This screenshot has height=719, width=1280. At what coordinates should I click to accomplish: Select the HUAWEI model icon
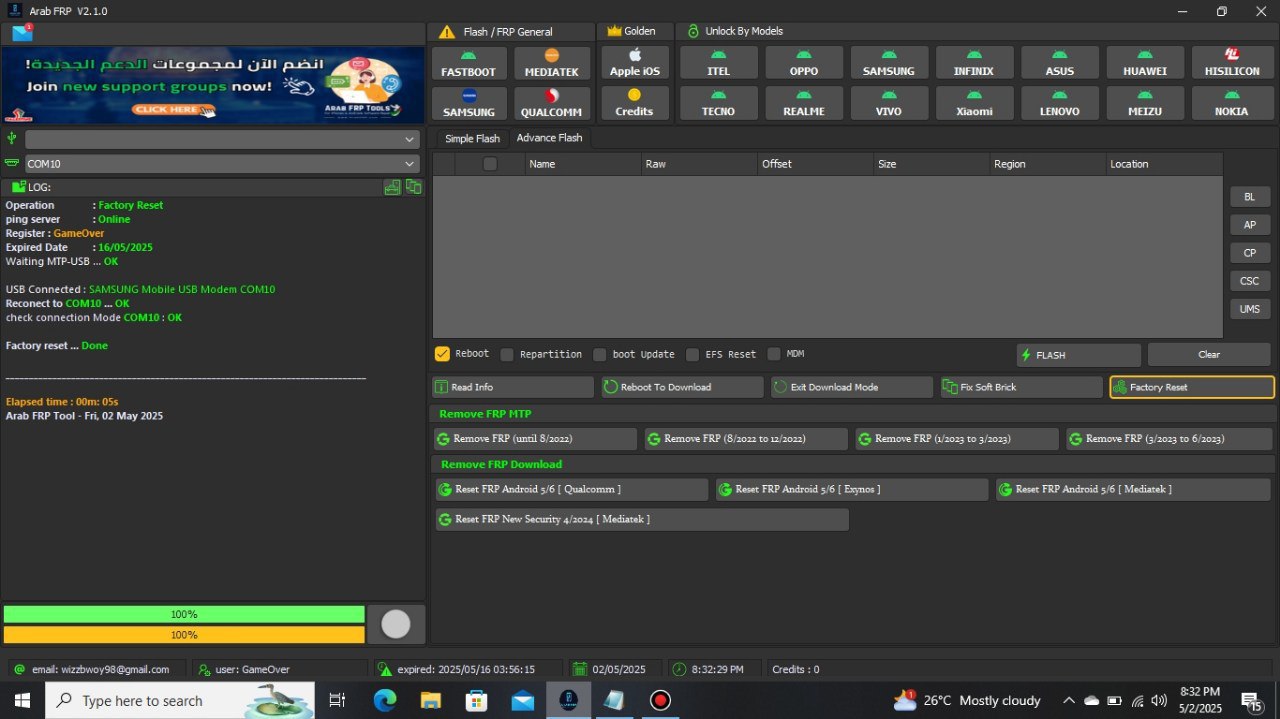[1145, 62]
